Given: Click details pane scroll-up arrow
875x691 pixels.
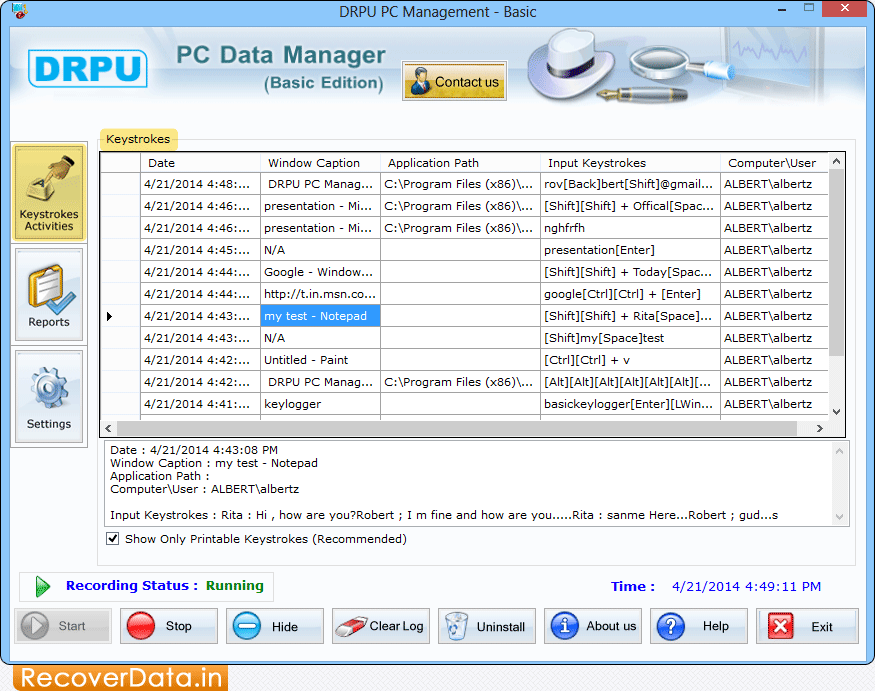Looking at the screenshot, I should tap(839, 451).
